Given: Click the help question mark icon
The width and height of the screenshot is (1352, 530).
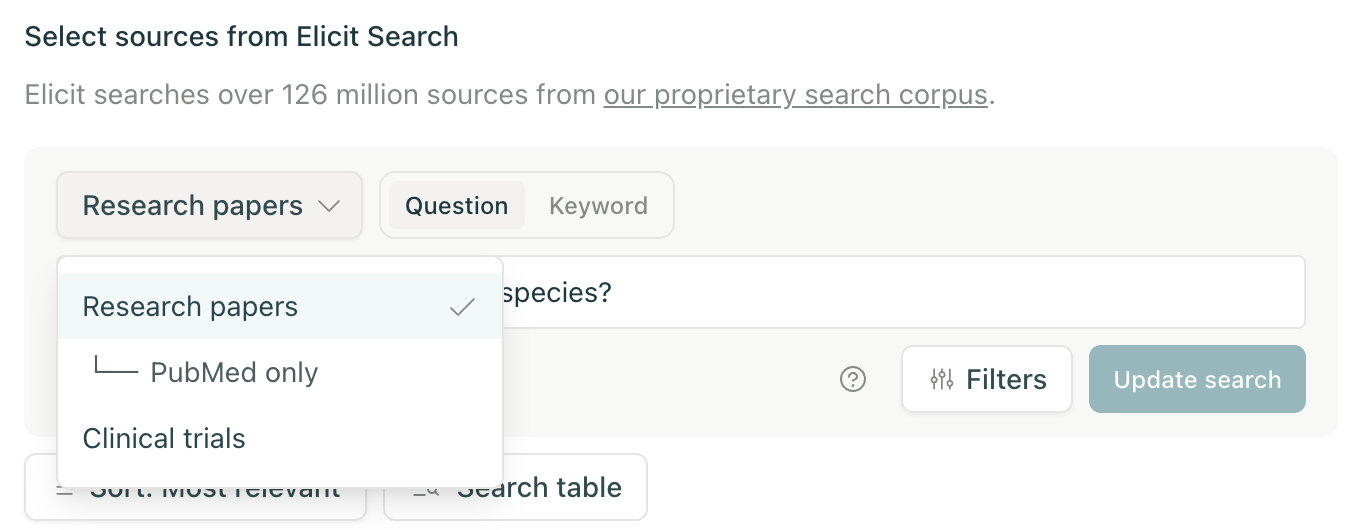Looking at the screenshot, I should pos(853,380).
